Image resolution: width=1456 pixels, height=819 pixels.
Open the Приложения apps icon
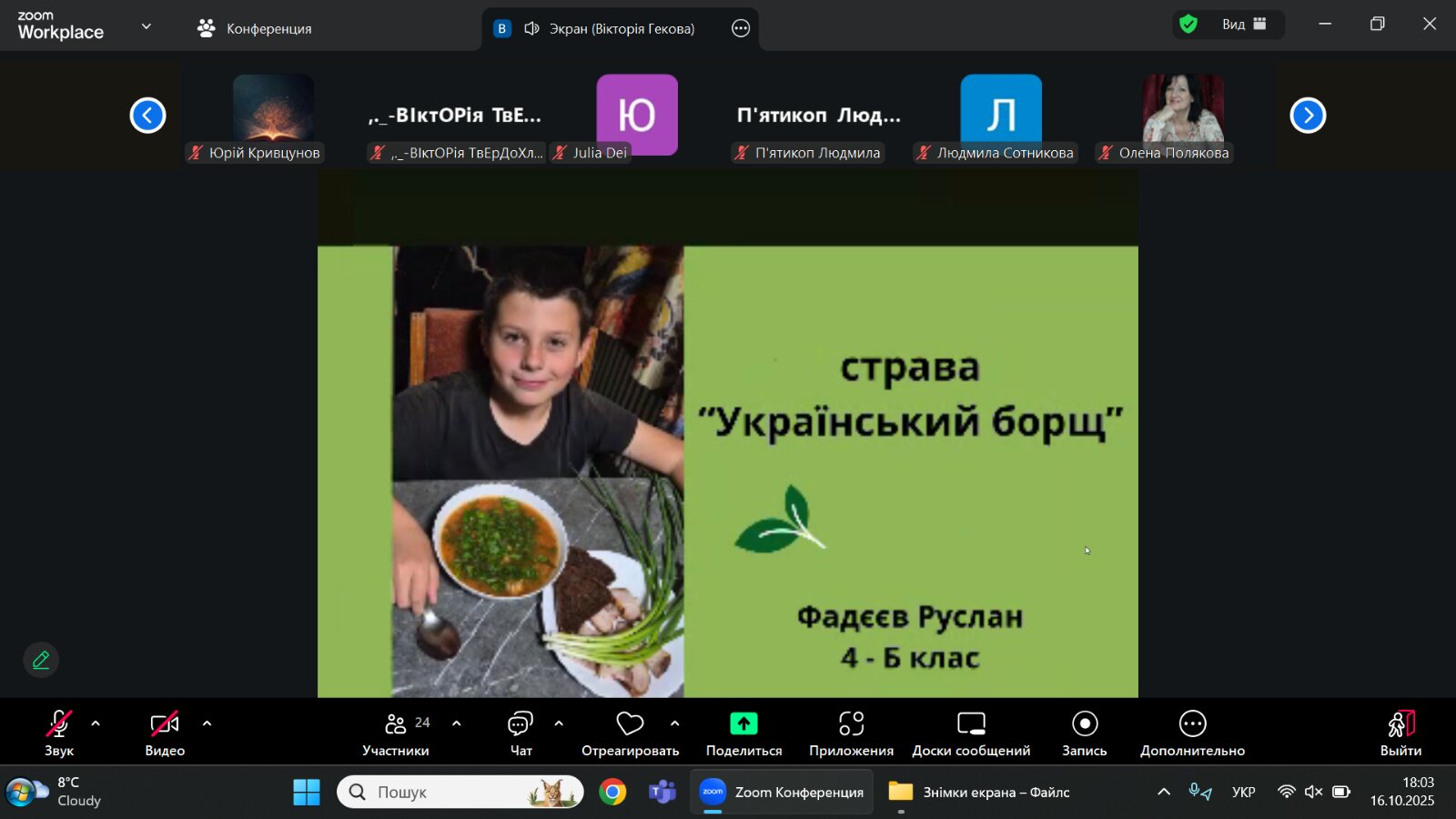(x=851, y=724)
